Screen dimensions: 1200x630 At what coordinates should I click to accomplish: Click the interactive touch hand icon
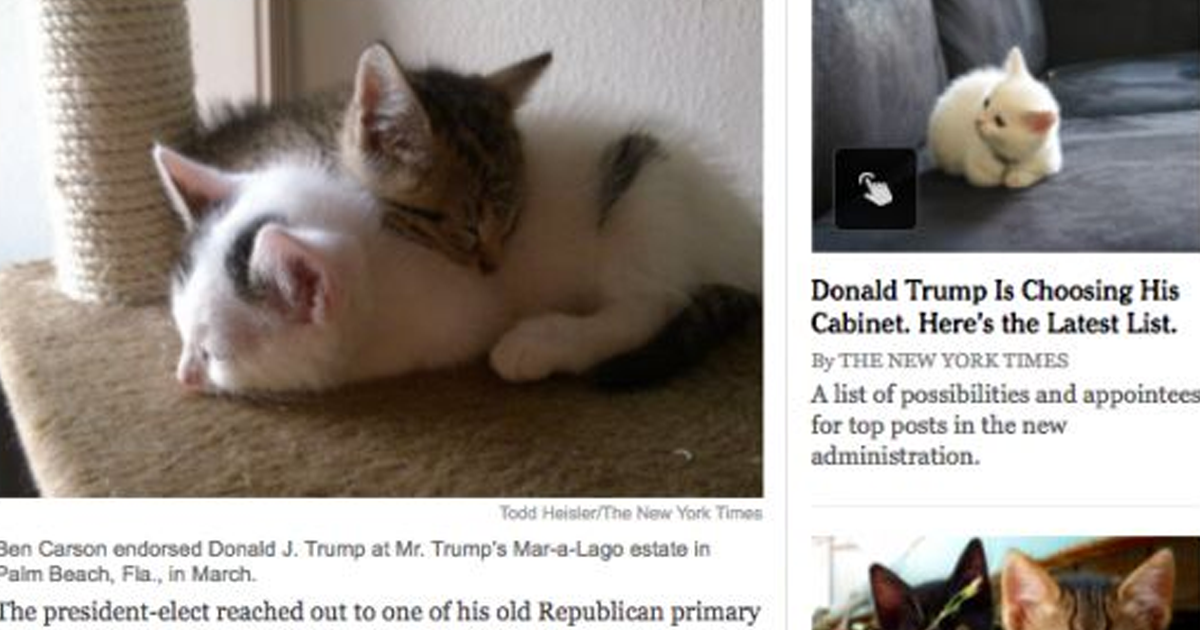point(875,189)
